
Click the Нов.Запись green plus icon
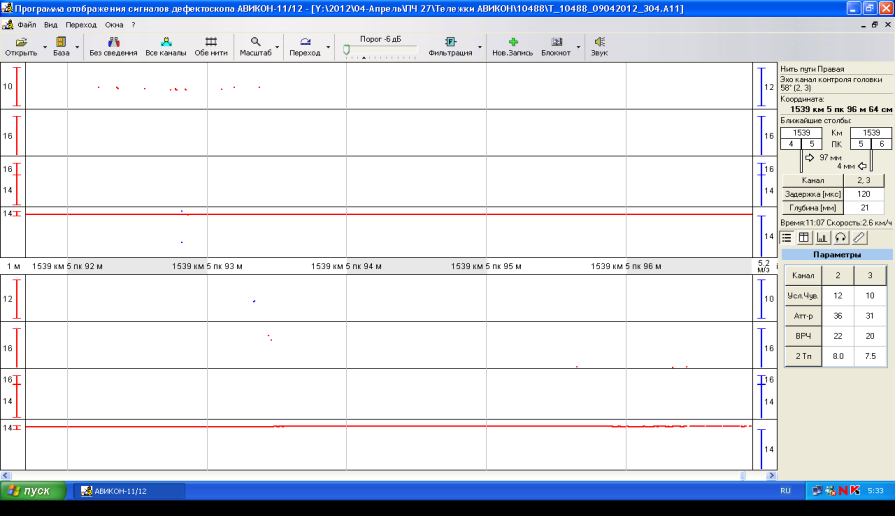click(513, 42)
